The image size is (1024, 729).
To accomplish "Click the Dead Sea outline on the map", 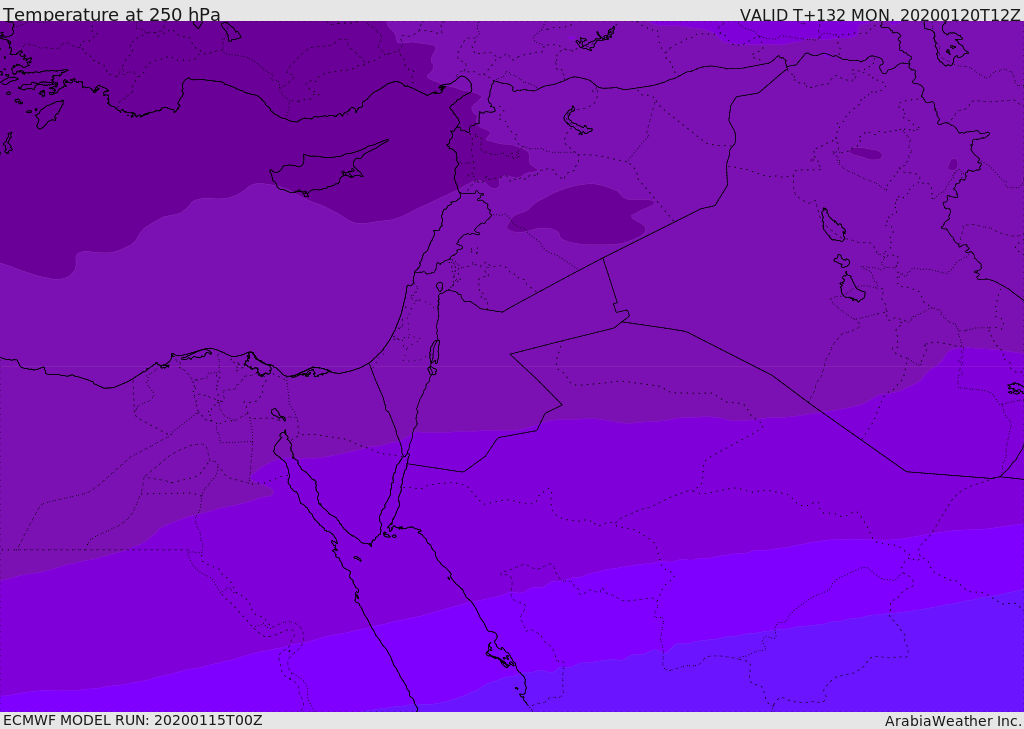I will pyautogui.click(x=434, y=357).
